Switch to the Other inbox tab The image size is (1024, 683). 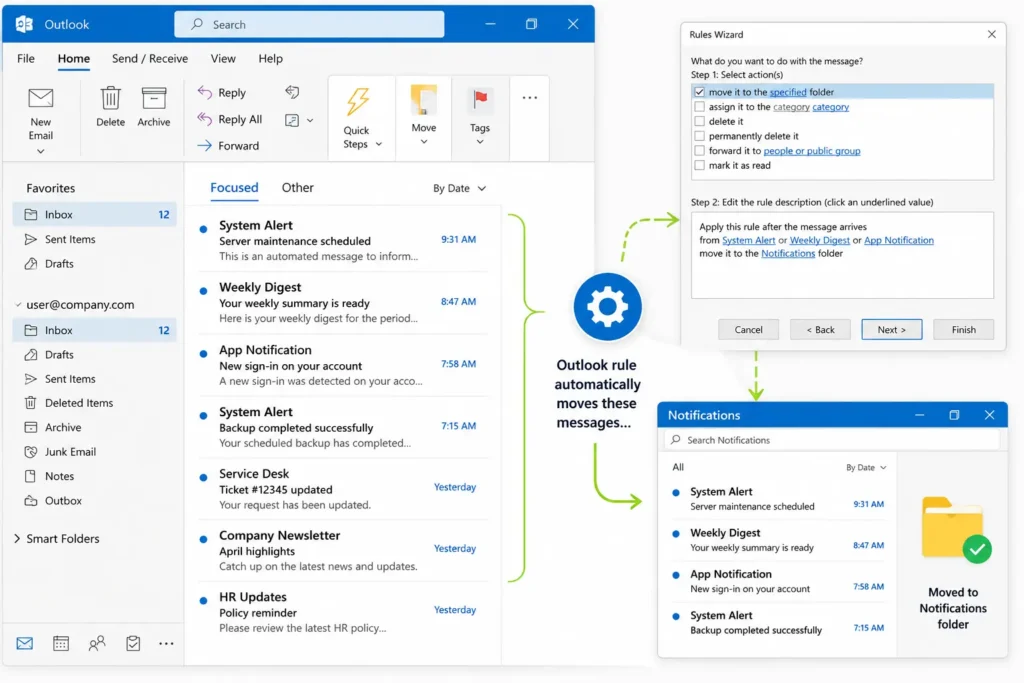coord(298,187)
